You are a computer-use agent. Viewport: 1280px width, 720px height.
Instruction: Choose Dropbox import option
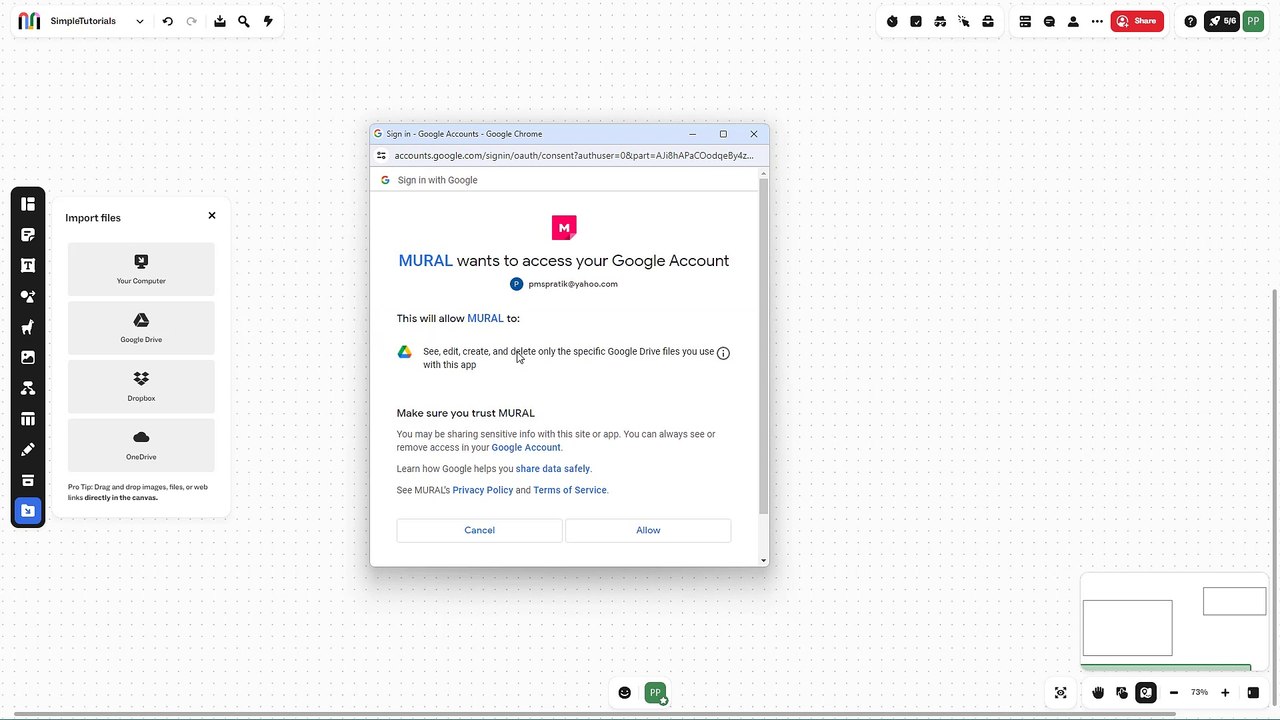(141, 386)
